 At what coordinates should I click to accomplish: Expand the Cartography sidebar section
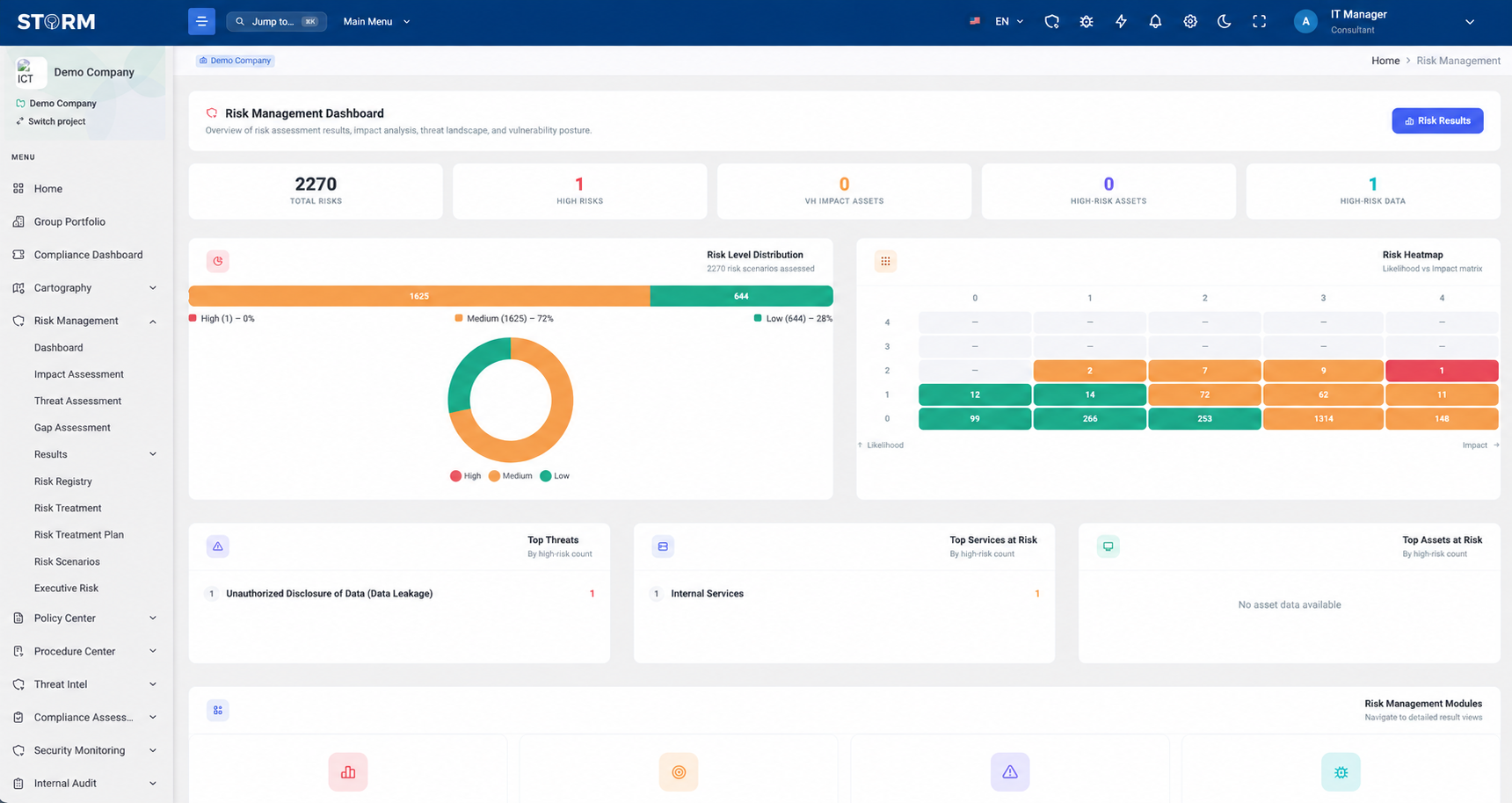click(86, 288)
